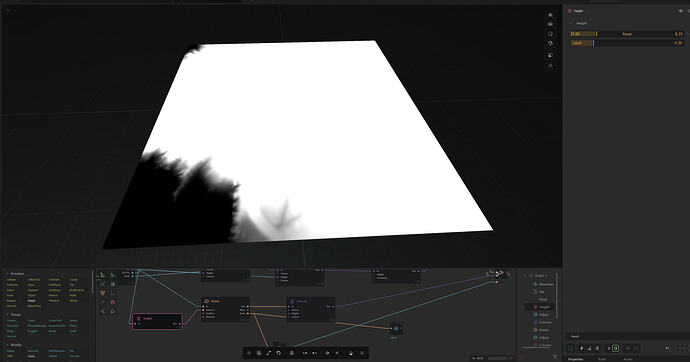Add the Blur modify node
Screen dimensions: 690x362
[72, 351]
